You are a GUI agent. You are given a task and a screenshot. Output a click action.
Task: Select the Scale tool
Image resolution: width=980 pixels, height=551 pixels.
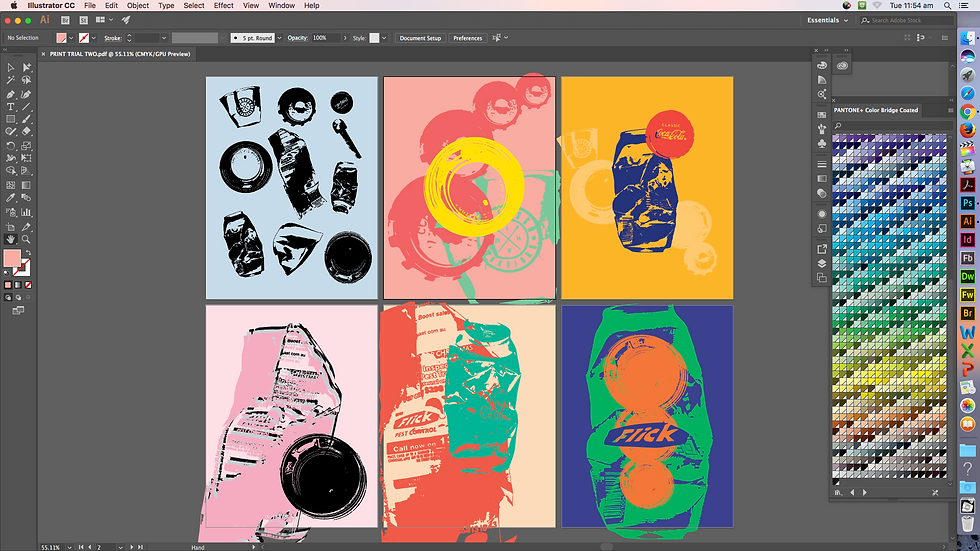[x=26, y=146]
